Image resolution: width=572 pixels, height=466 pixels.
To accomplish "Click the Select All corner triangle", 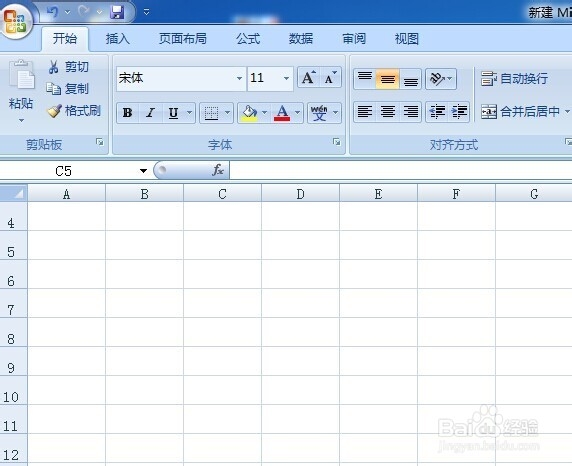I will pyautogui.click(x=14, y=193).
